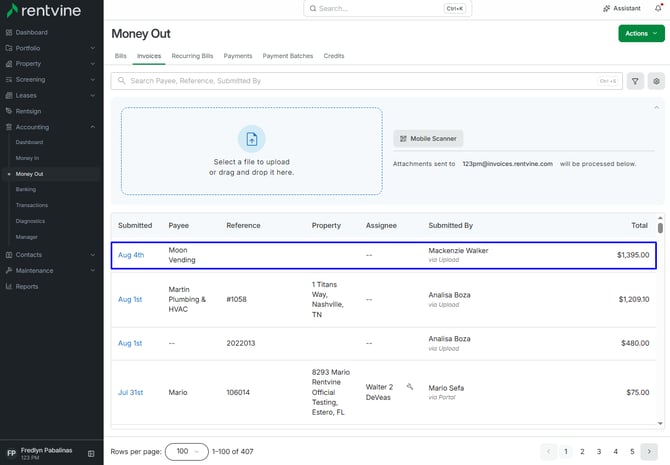
Task: Switch to the Credits tab
Action: pos(334,56)
